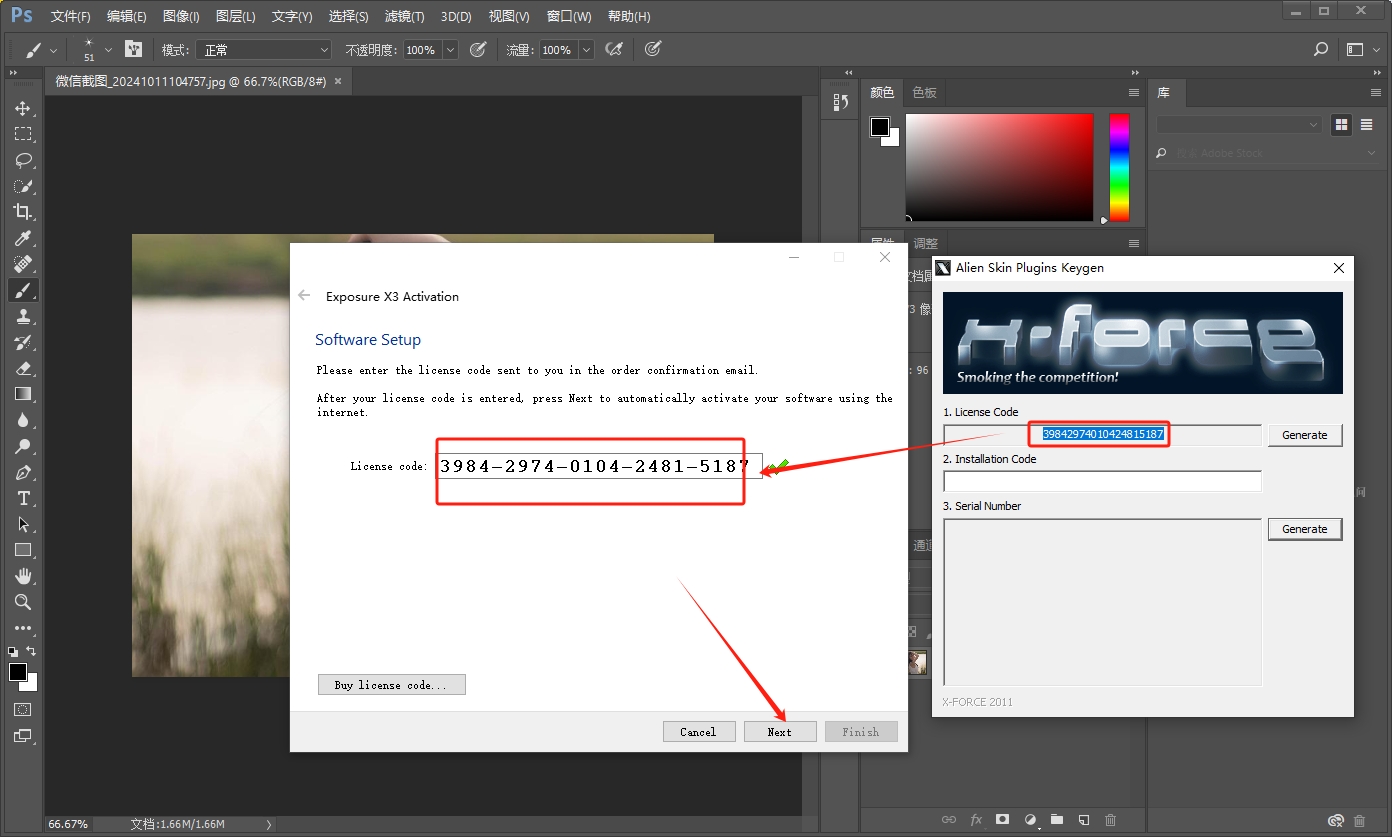Screen dimensions: 1392x837
Task: Open the 图像 menu
Action: (x=180, y=16)
